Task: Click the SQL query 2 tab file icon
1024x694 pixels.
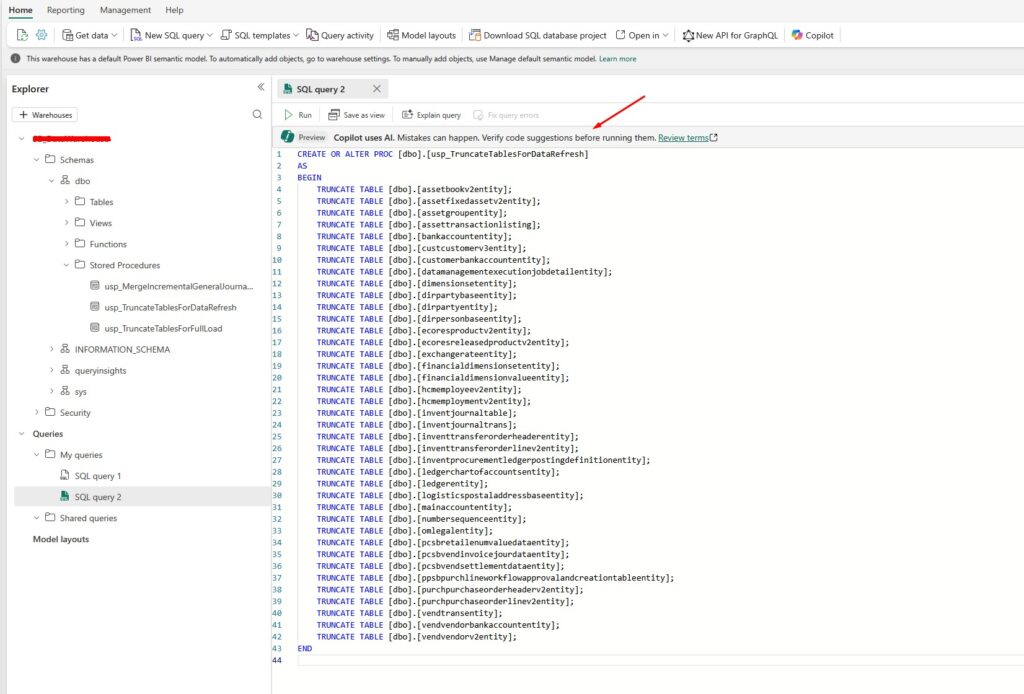Action: (288, 89)
